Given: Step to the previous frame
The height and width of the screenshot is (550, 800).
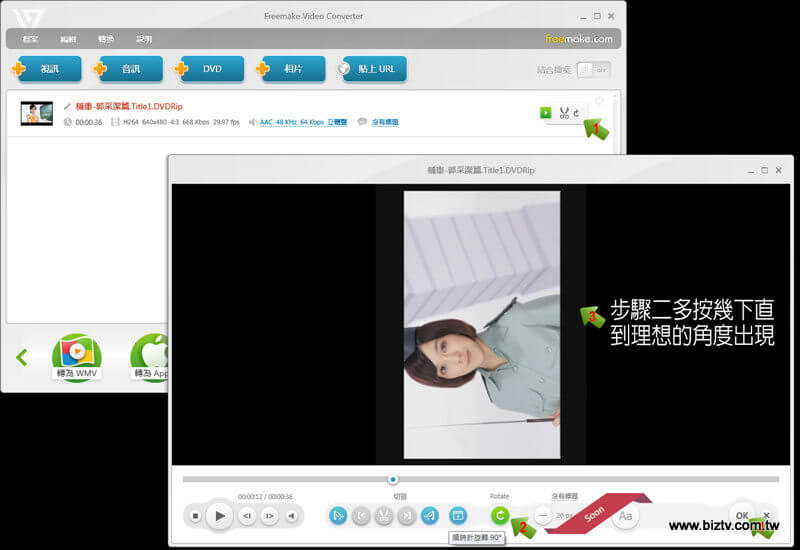Looking at the screenshot, I should point(247,516).
